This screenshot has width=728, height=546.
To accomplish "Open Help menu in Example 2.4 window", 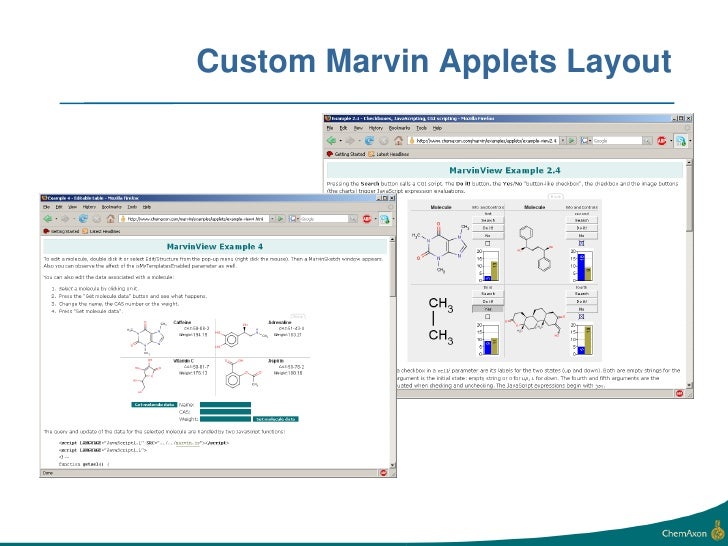I will pos(437,128).
